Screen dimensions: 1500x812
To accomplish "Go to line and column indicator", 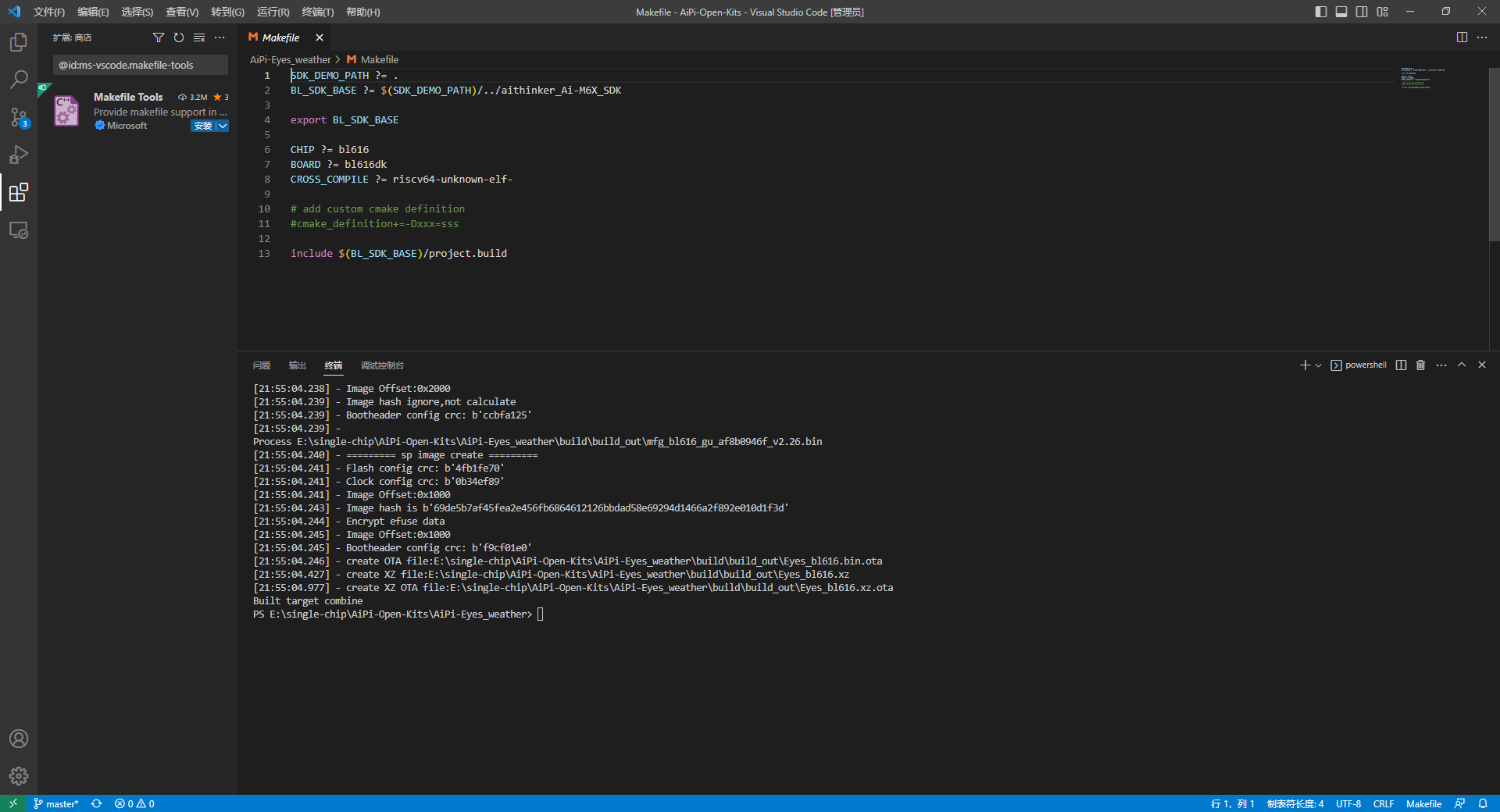I will (x=1232, y=803).
